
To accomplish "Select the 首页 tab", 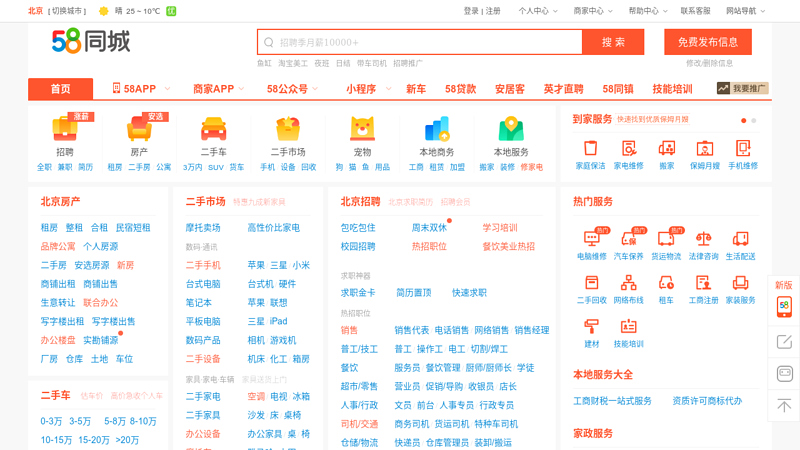I will pos(60,89).
